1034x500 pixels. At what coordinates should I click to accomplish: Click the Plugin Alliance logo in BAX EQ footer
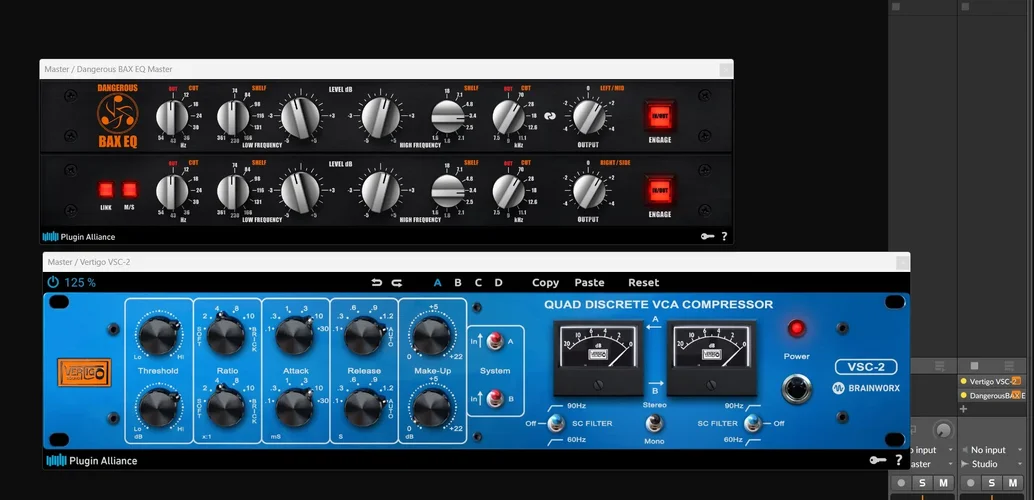(x=78, y=237)
